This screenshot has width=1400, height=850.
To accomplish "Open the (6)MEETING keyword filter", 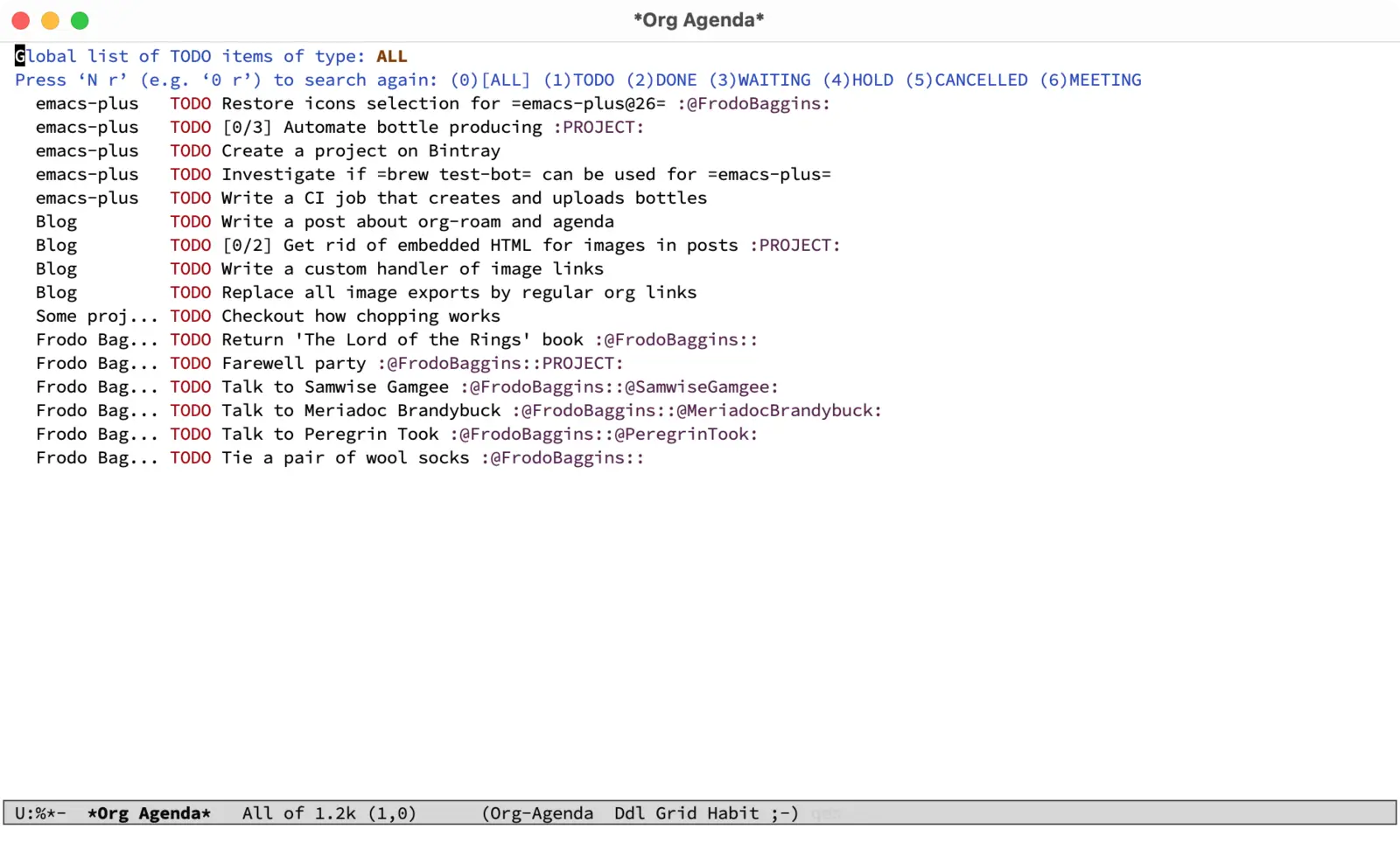I will (x=1090, y=80).
